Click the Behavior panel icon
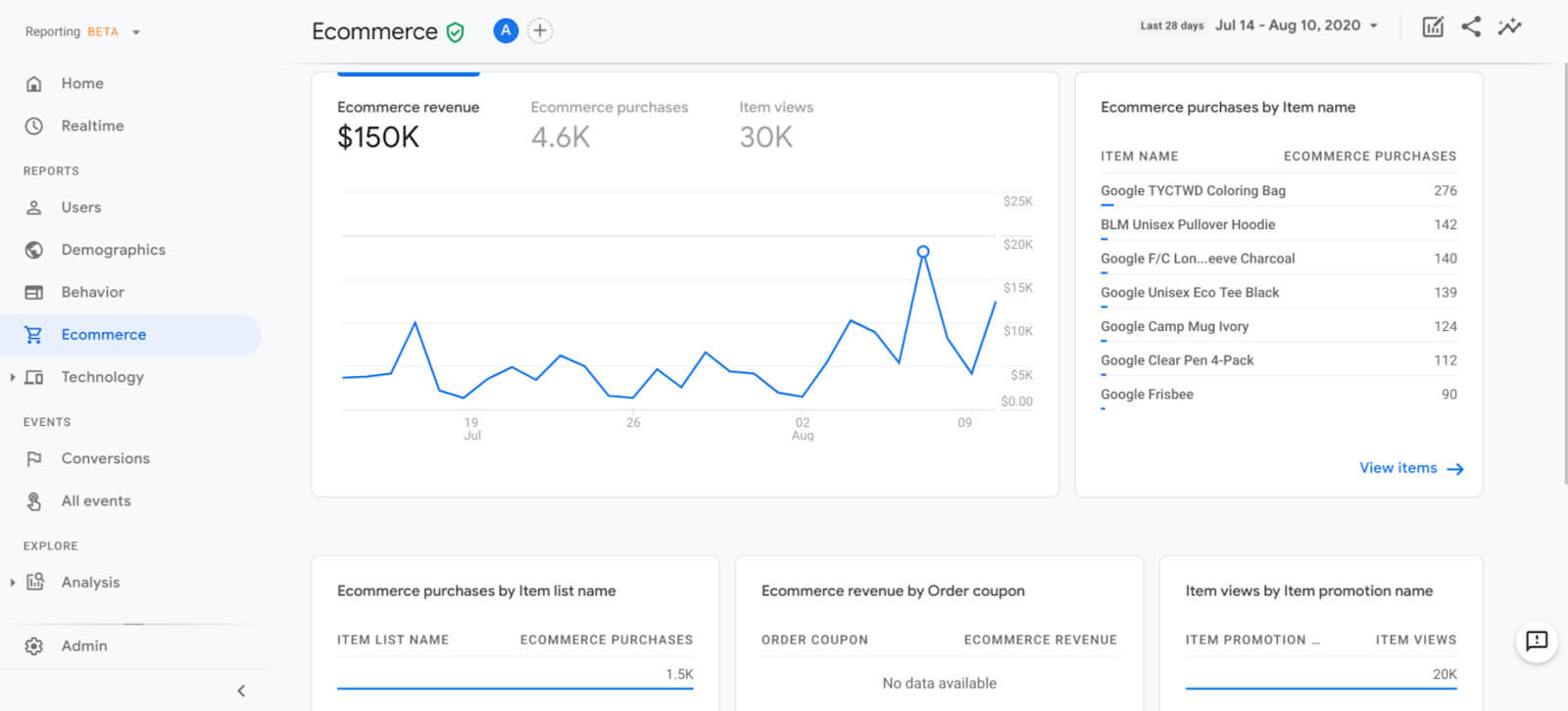This screenshot has width=1568, height=711. pos(34,292)
